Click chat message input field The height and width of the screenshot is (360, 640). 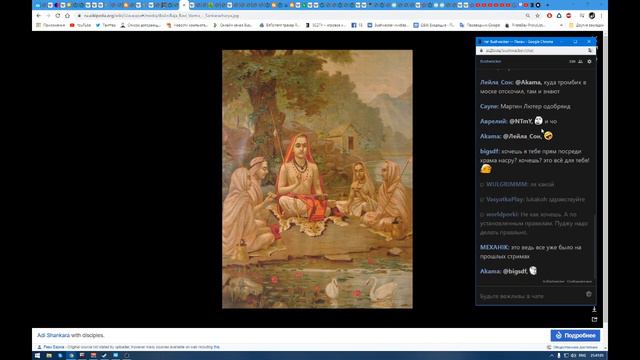531,296
